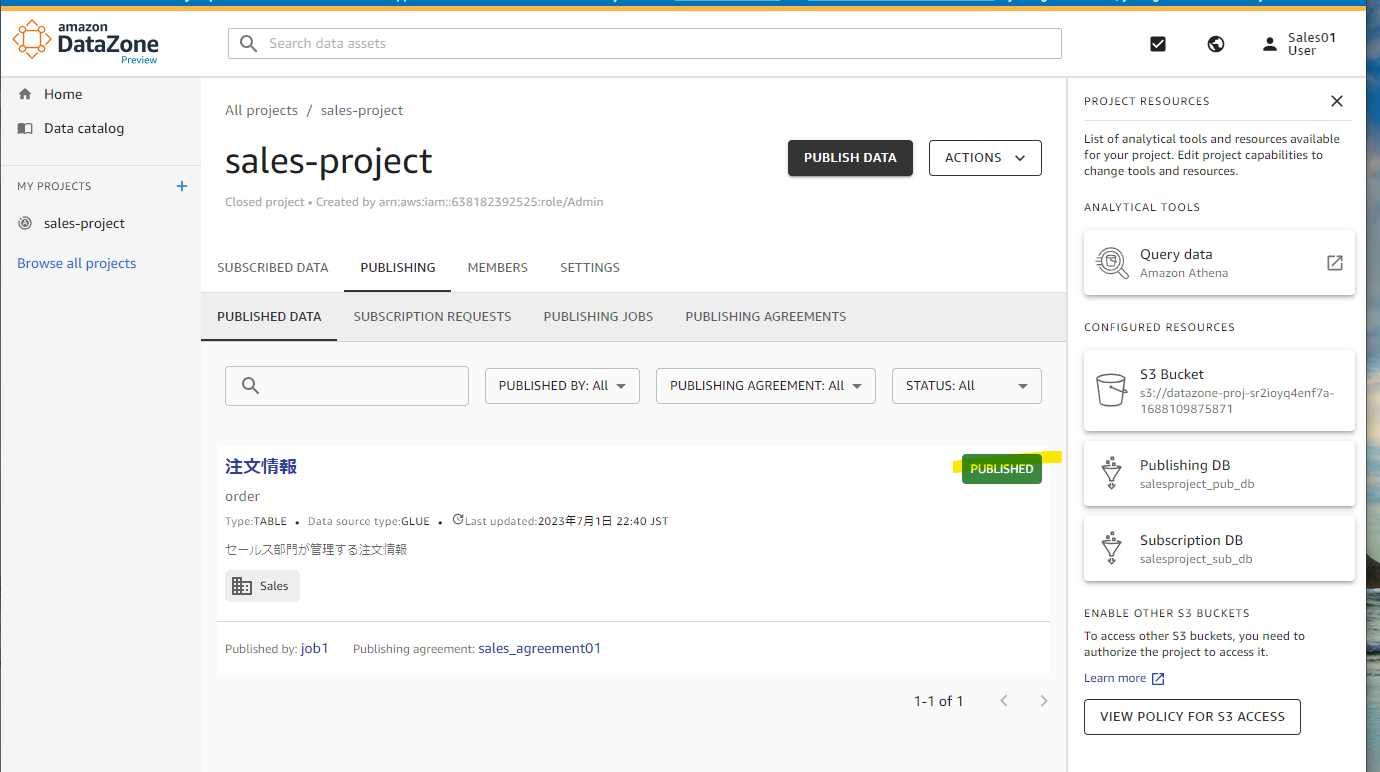Click the search magnifier icon in top bar

point(249,43)
